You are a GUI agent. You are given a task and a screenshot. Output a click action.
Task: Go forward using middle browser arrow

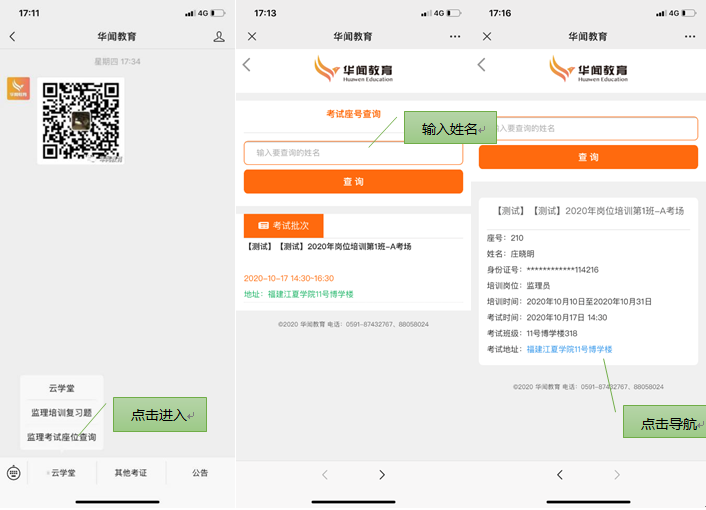point(382,475)
